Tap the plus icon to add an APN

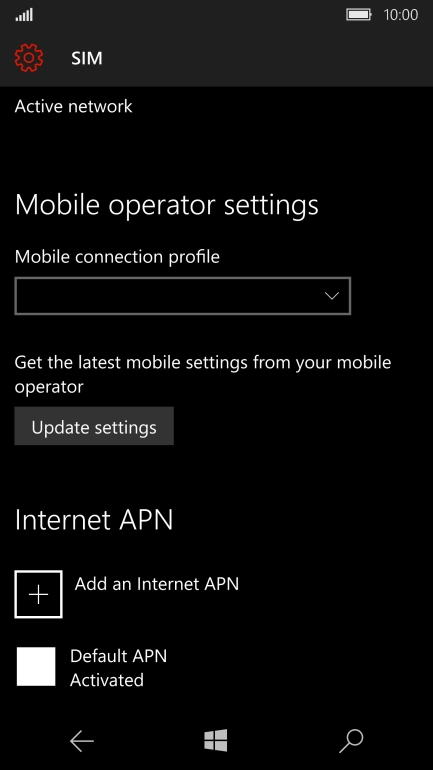pos(38,594)
